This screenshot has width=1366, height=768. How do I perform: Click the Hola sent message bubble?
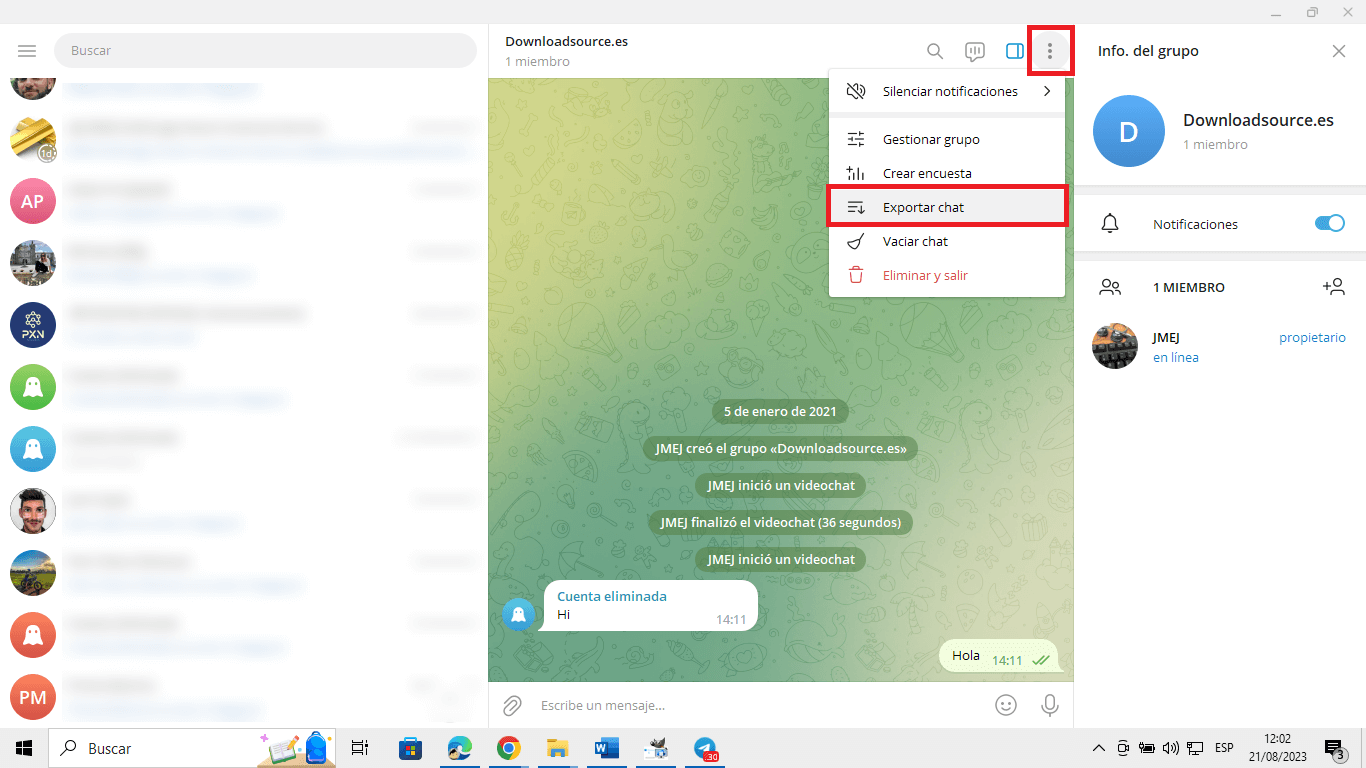998,657
